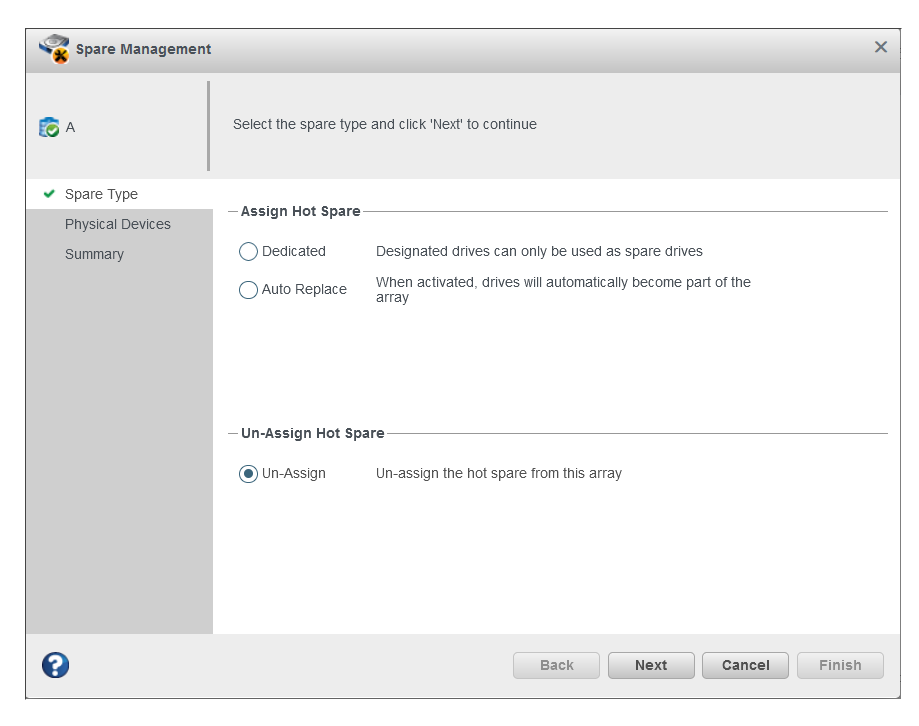
Task: Click the 'Un-Assign Hot Spare' section heading
Action: click(312, 434)
